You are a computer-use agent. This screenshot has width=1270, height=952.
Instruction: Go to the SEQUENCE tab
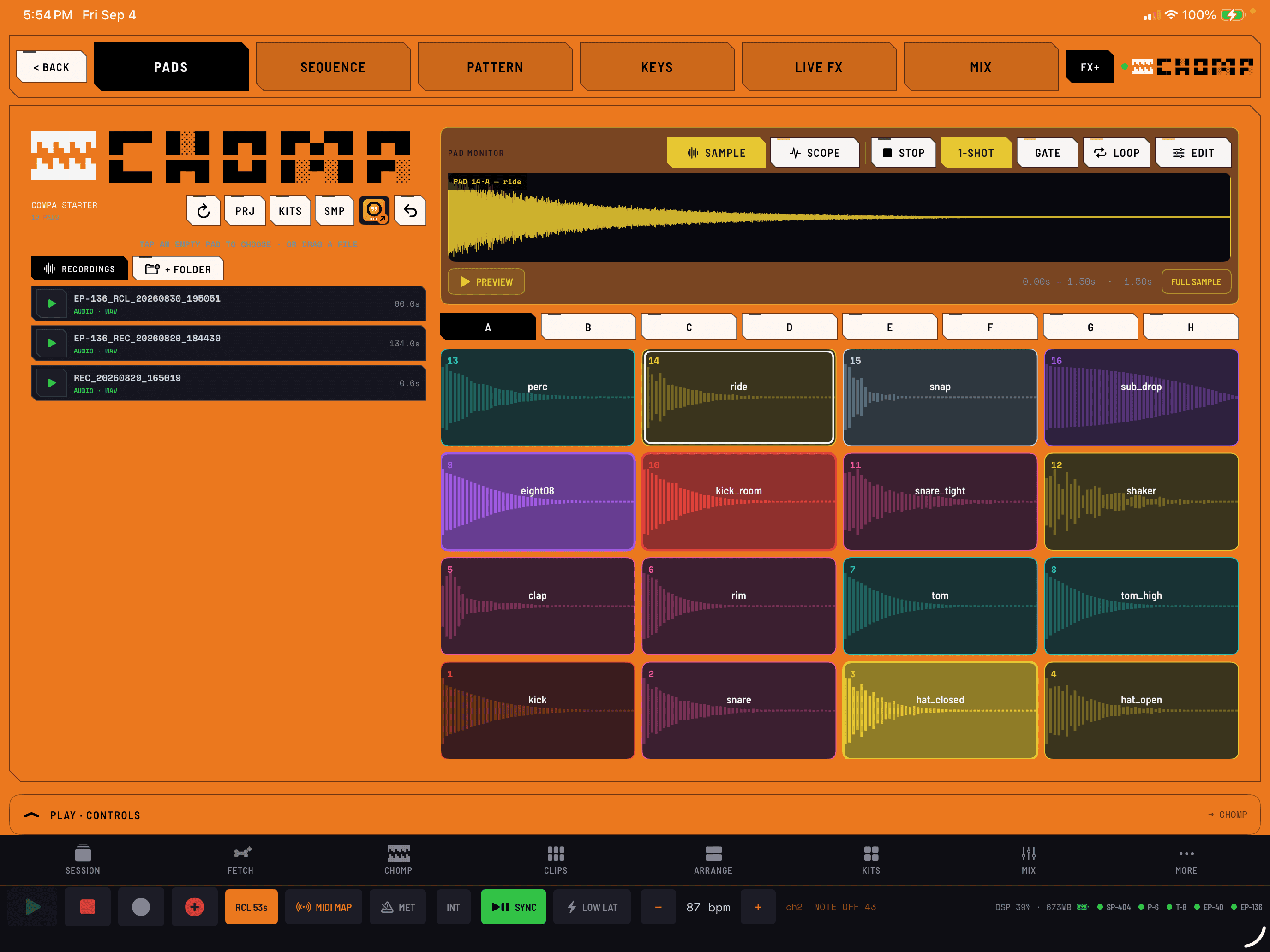point(333,66)
